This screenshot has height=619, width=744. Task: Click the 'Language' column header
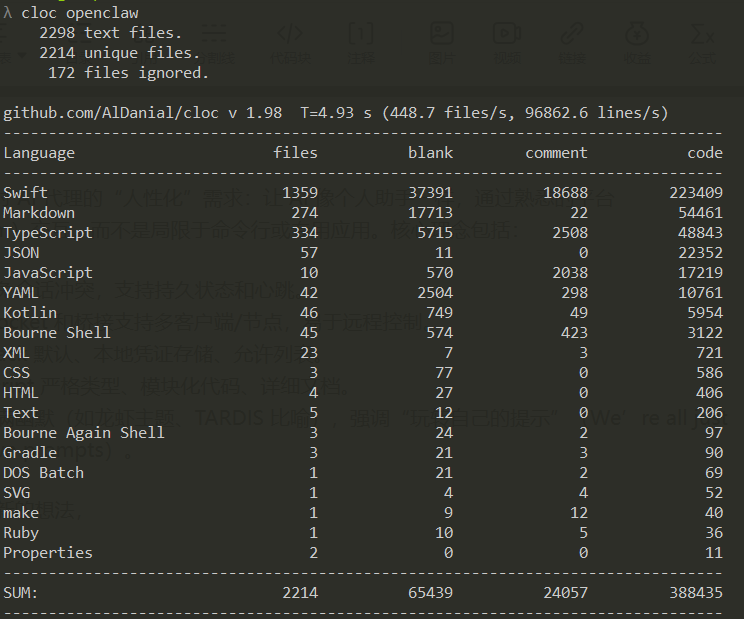click(39, 153)
